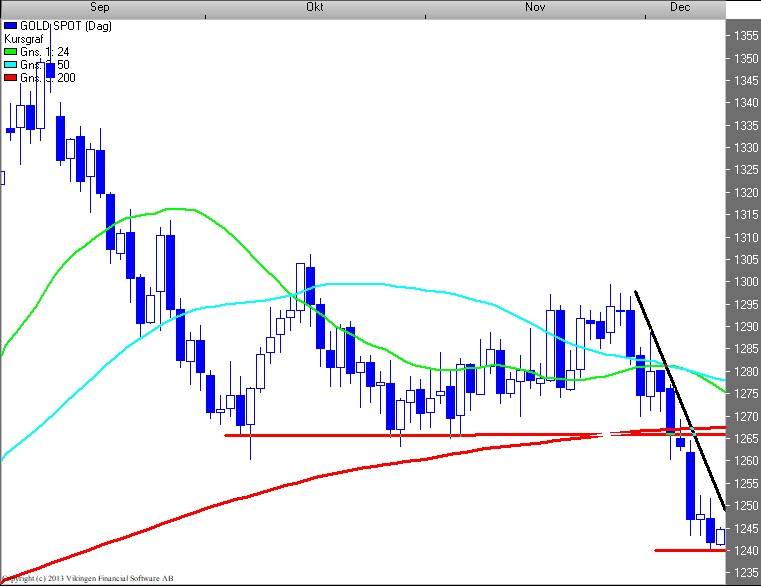The image size is (761, 586).
Task: Click the 1295 price axis label
Action: pyautogui.click(x=745, y=304)
